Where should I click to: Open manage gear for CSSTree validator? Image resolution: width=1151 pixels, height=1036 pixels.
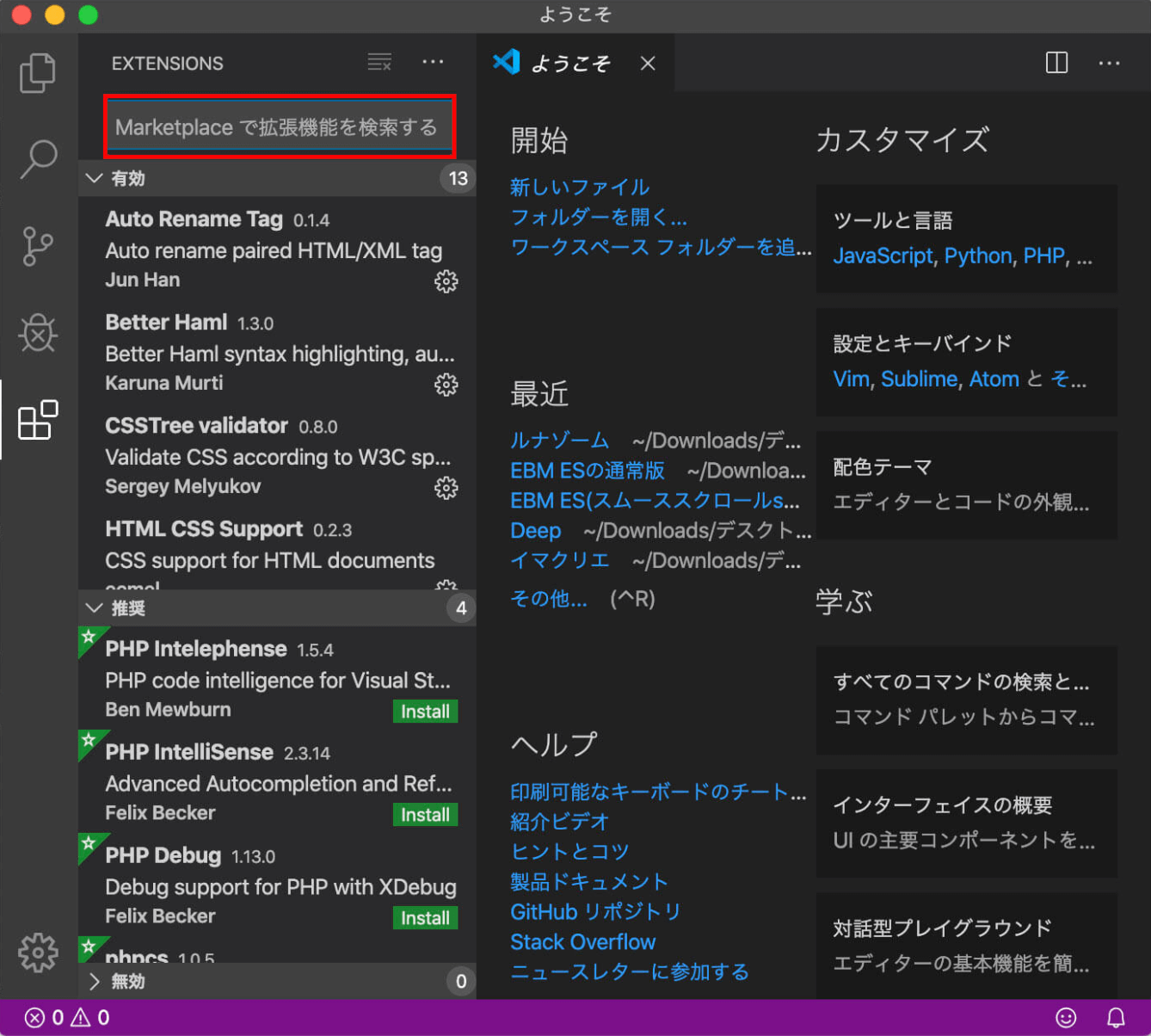(x=446, y=488)
